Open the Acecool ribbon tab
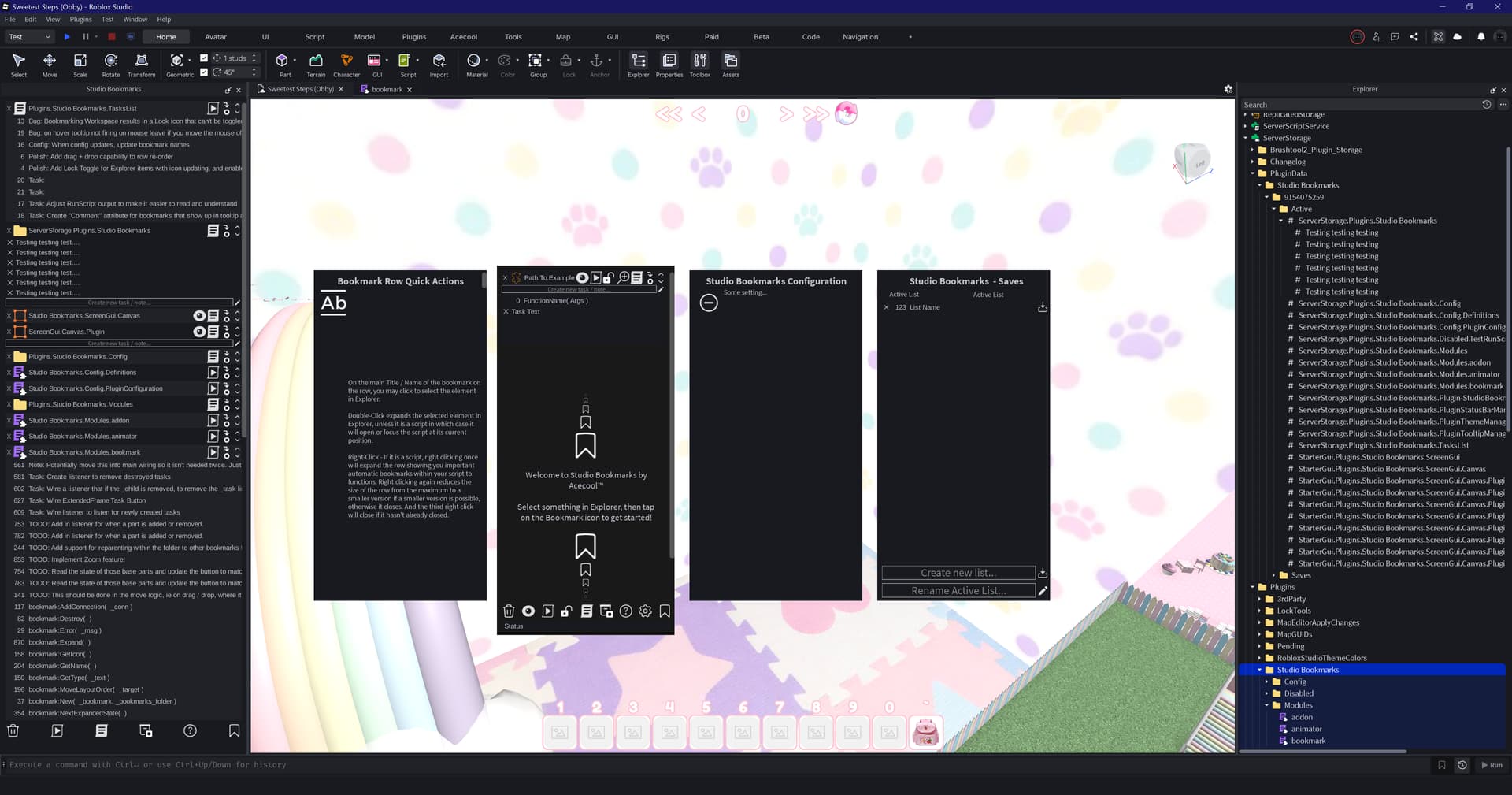The image size is (1512, 795). (464, 37)
